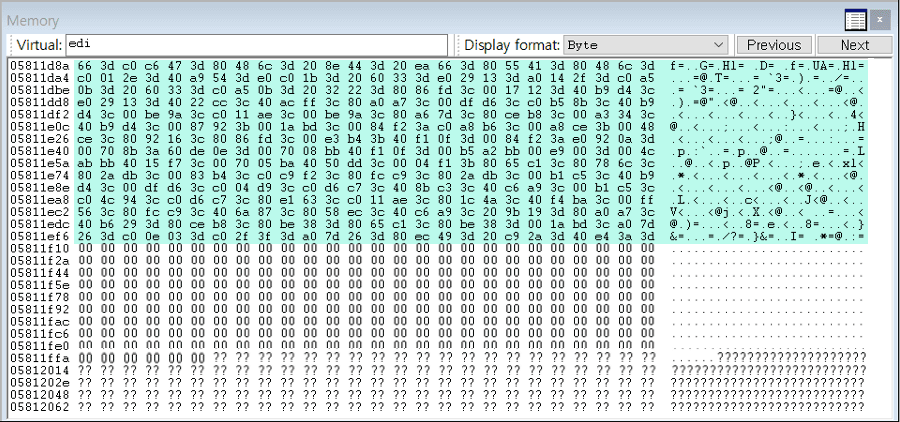Click ASCII column of row 05811d8a
The height and width of the screenshot is (422, 900).
point(769,66)
